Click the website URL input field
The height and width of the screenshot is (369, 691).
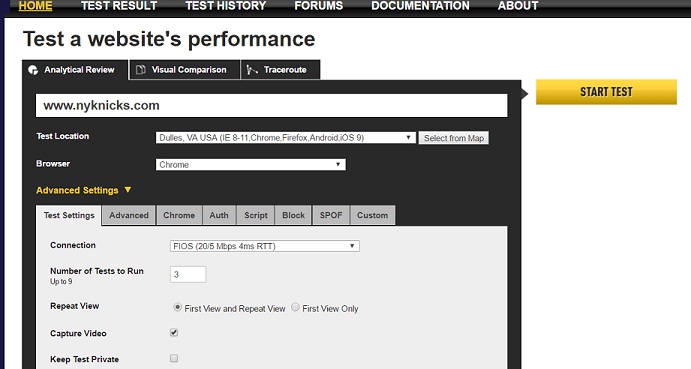pyautogui.click(x=271, y=105)
